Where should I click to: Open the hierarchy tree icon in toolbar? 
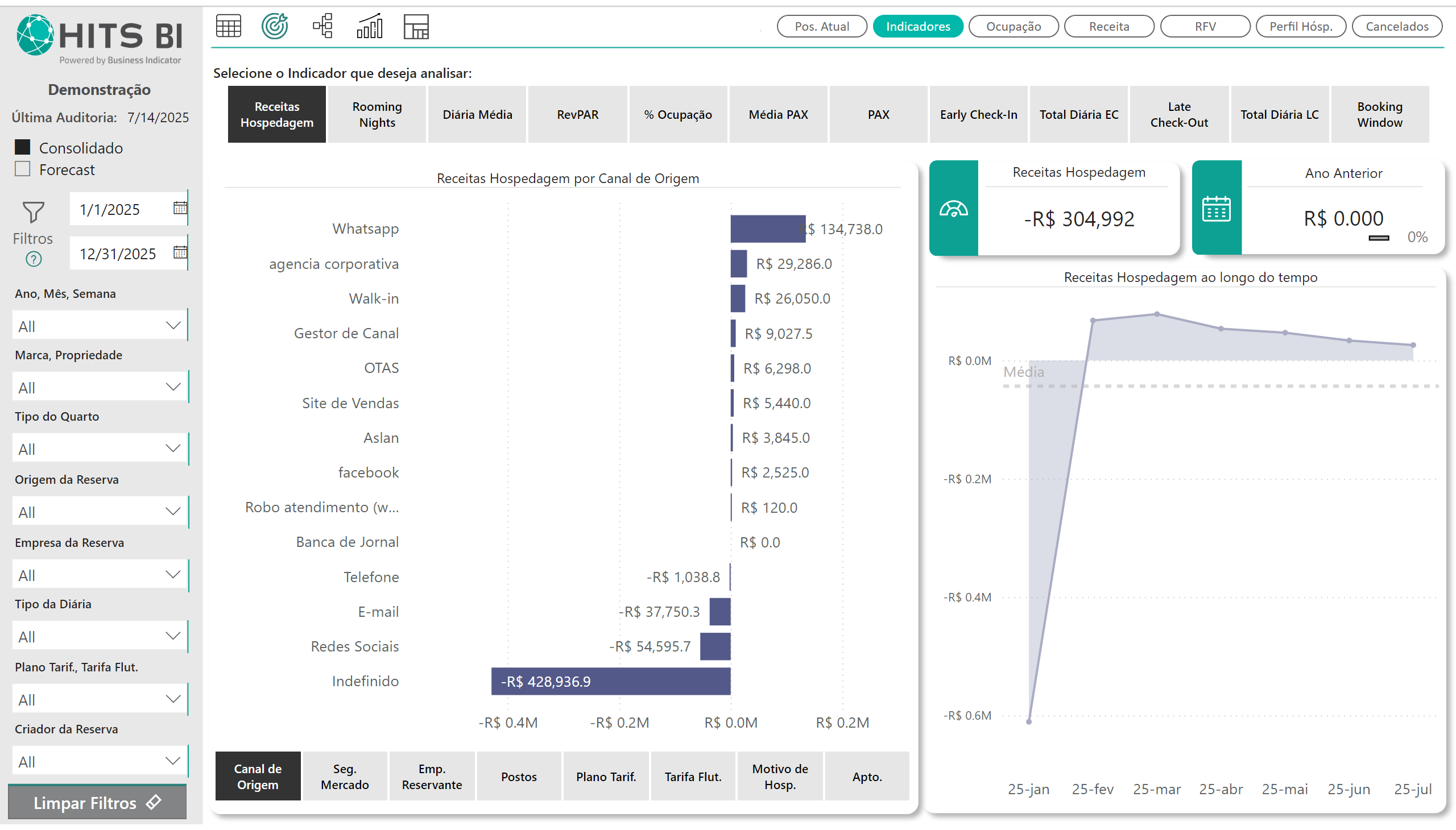click(323, 26)
